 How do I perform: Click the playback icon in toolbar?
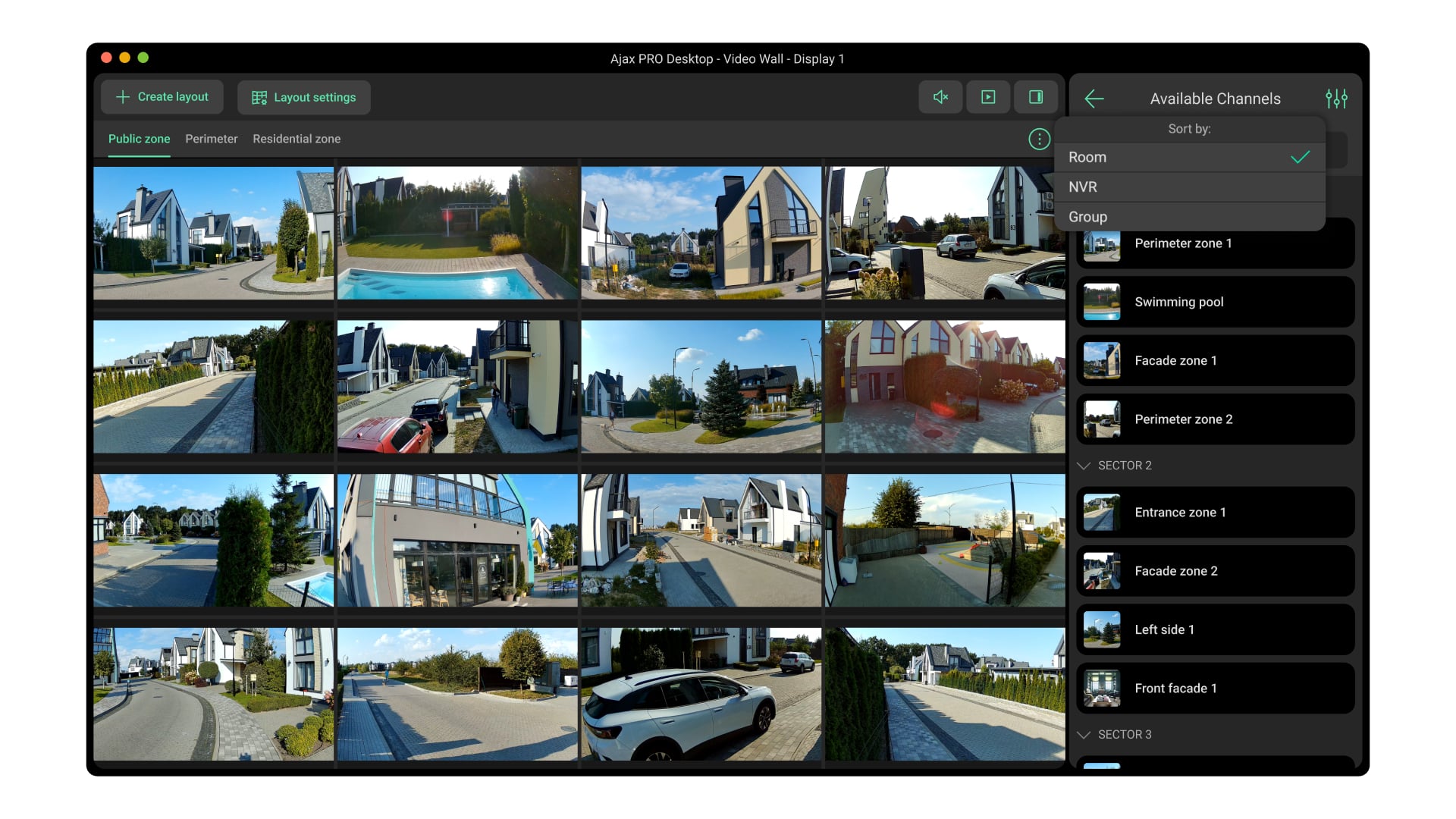988,97
